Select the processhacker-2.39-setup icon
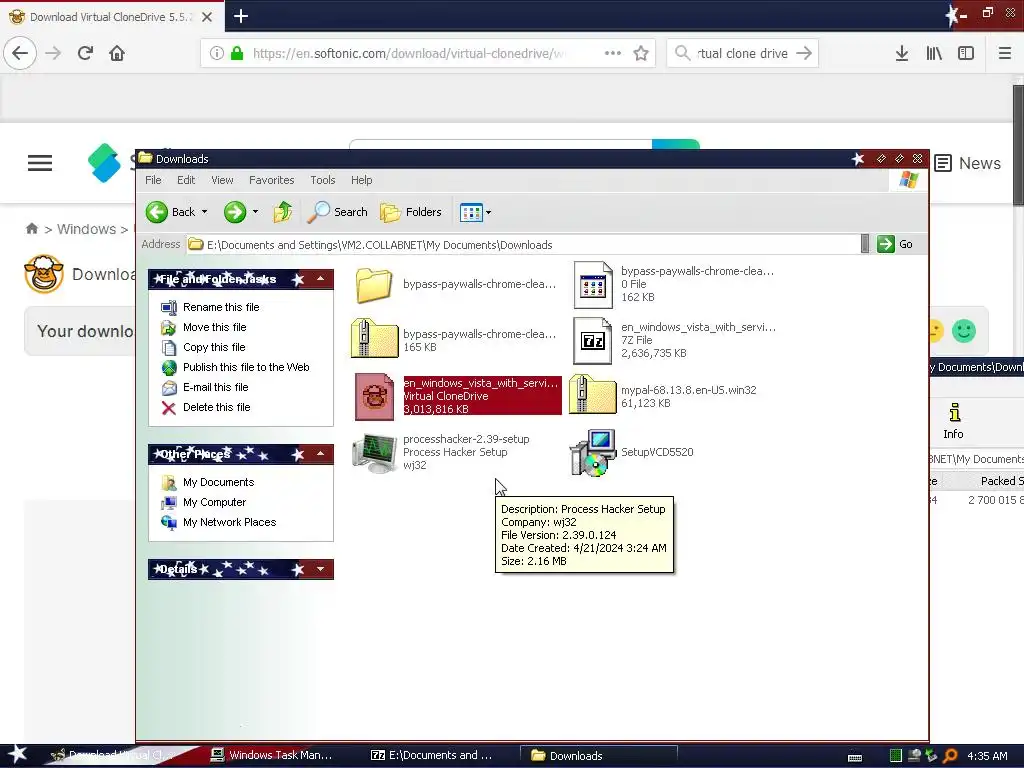Screen dimensions: 1024x768 point(374,453)
